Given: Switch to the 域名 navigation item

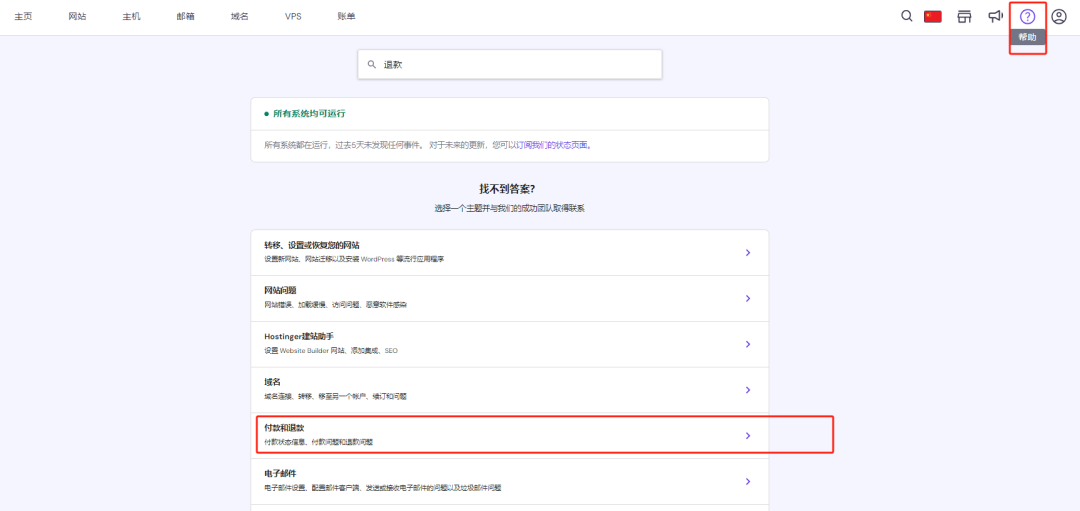Looking at the screenshot, I should click(239, 17).
